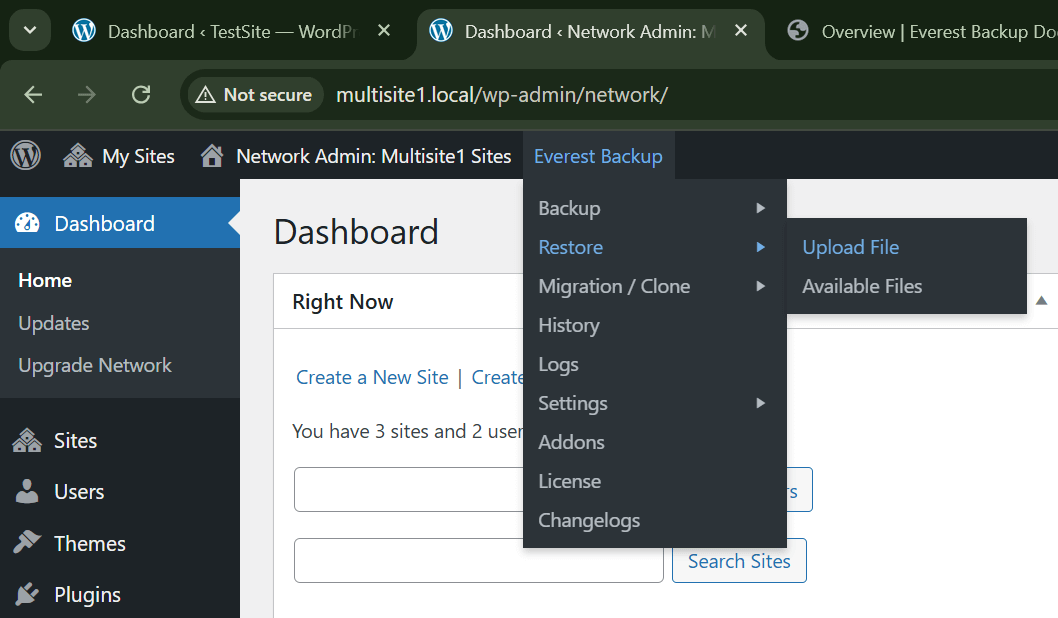Click the Dashboard gauge icon in sidebar
This screenshot has width=1058, height=618.
(28, 224)
